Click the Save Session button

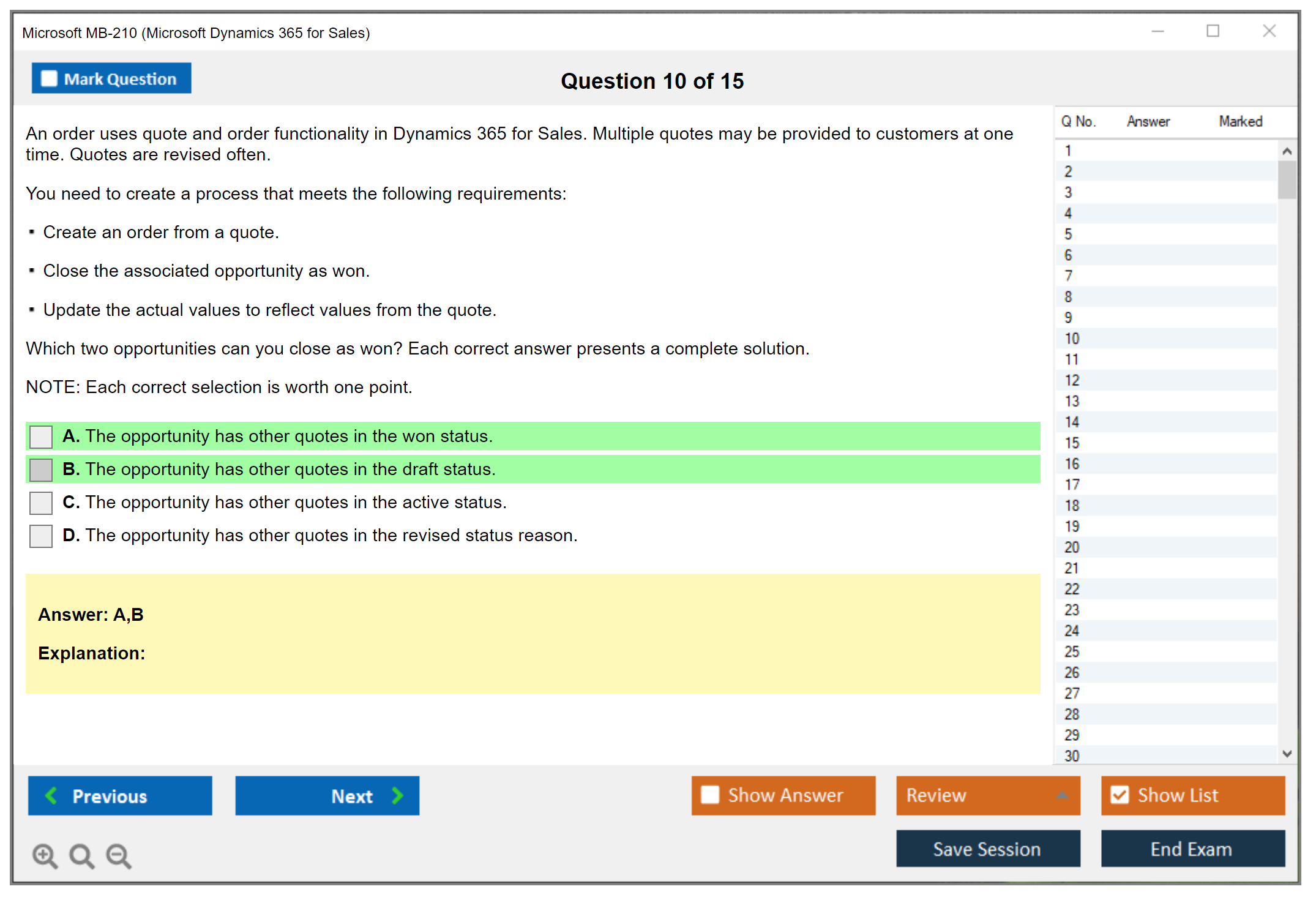(x=987, y=849)
